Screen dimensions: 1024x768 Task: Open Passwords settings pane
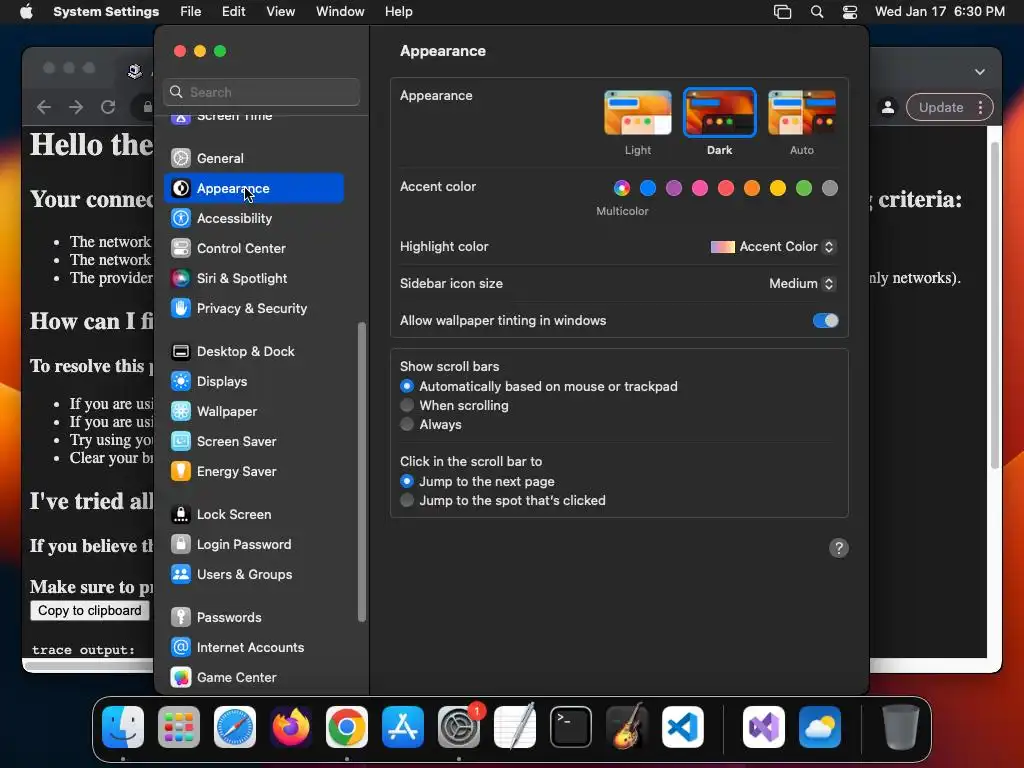coord(253,618)
